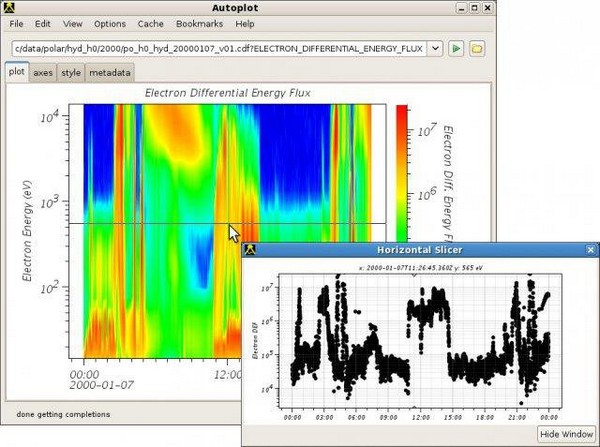
Task: Open the Edit menu
Action: 43,23
